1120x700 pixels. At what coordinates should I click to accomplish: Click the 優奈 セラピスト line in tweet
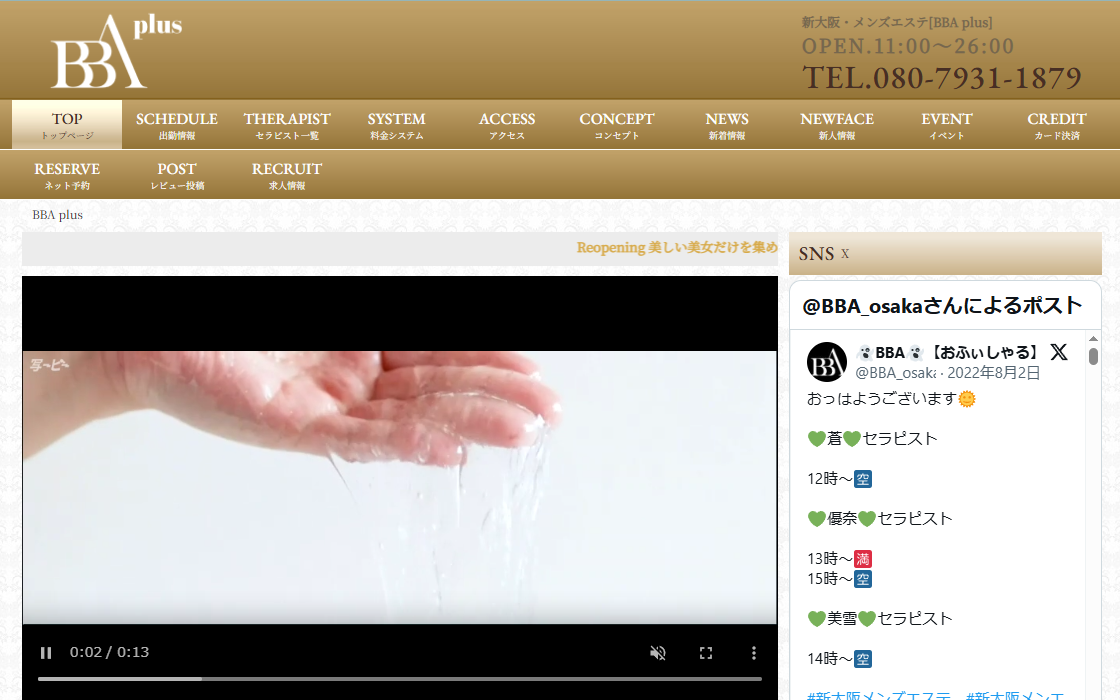click(x=880, y=519)
